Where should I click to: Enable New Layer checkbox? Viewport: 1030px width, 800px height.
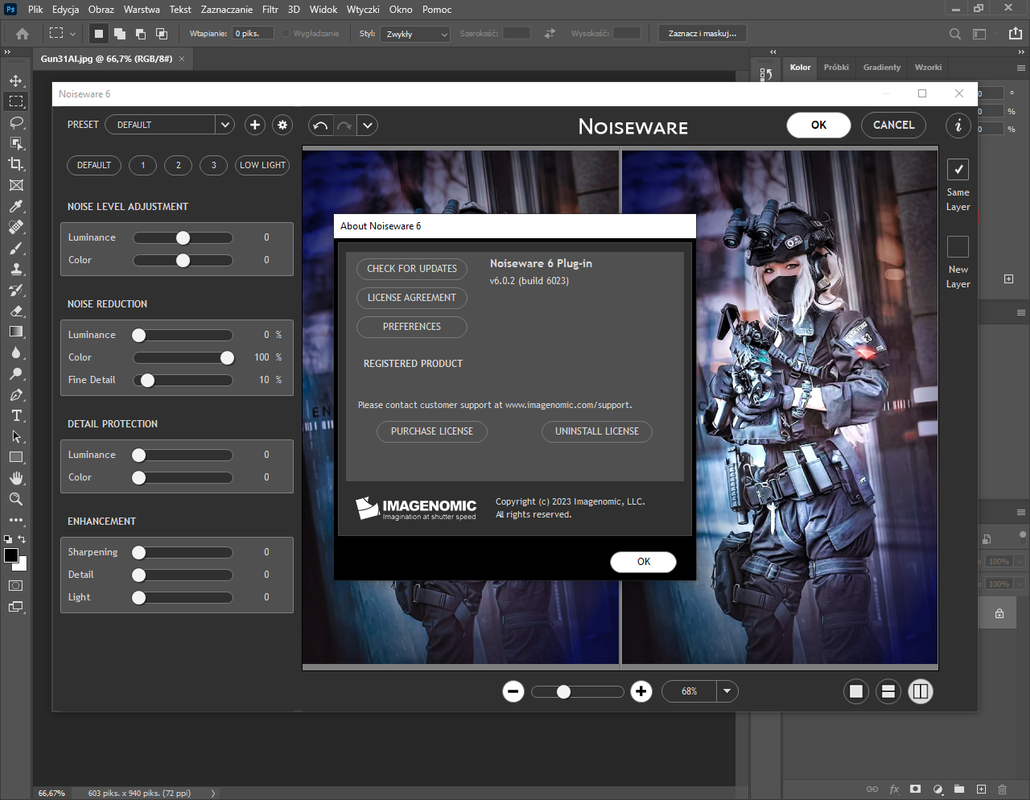[x=958, y=247]
